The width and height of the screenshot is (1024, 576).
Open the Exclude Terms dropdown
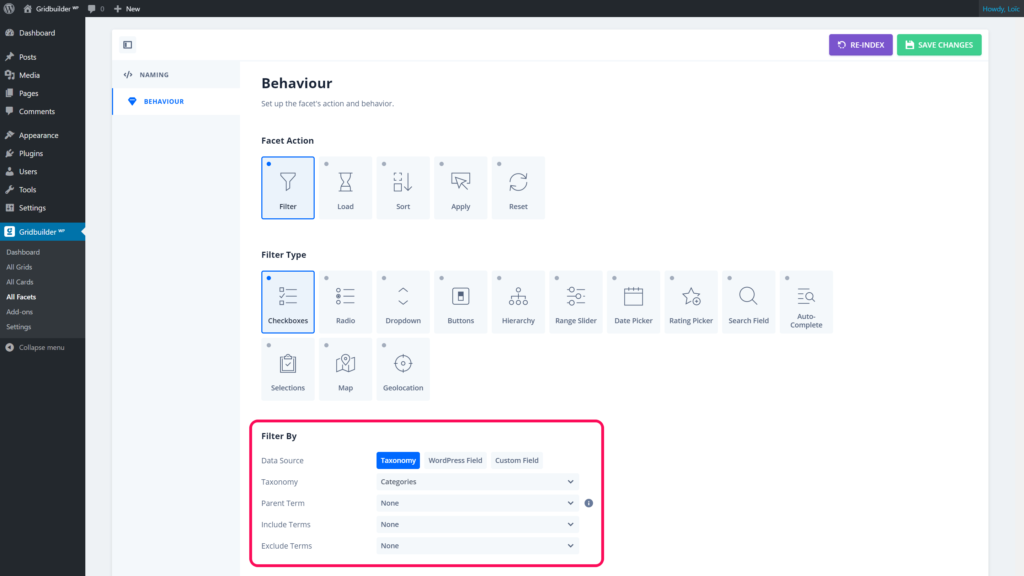coord(477,546)
